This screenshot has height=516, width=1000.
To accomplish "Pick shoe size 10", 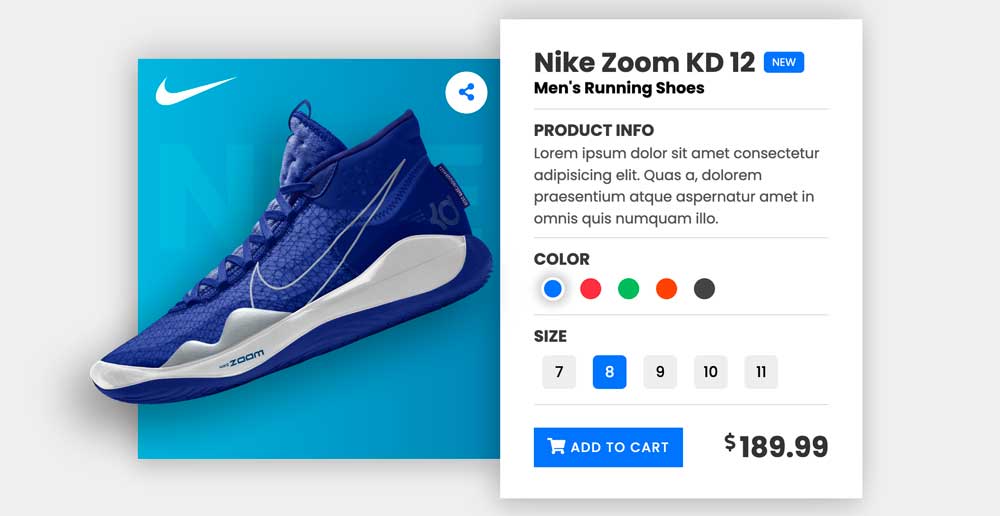I will pos(710,372).
